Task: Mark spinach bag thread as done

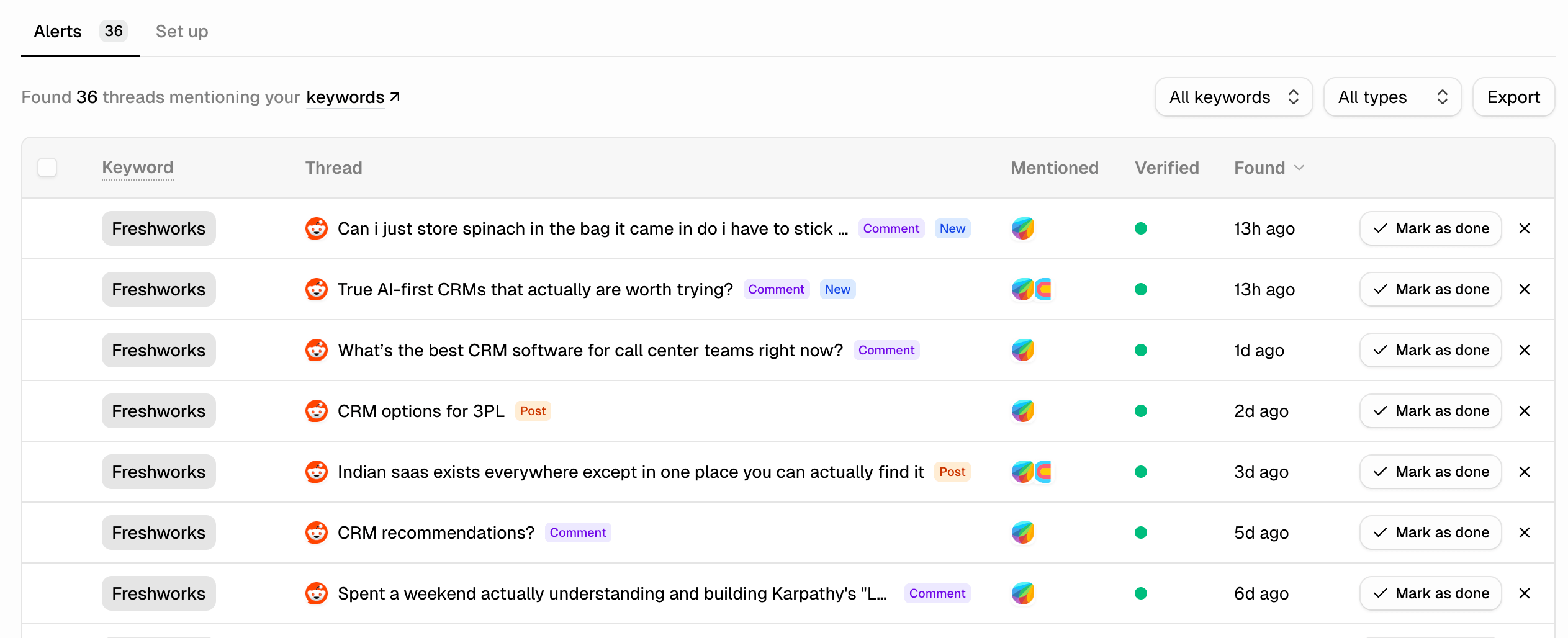Action: click(1430, 228)
